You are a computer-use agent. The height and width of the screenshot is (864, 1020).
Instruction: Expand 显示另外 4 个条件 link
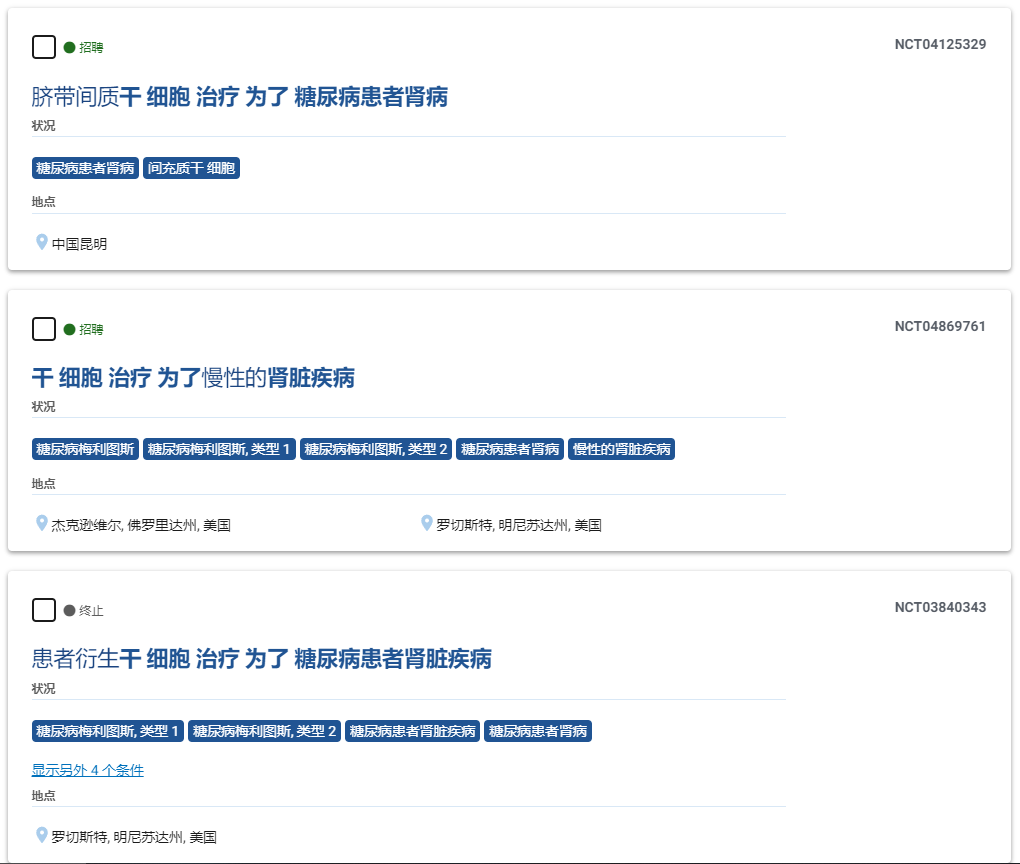pyautogui.click(x=88, y=770)
